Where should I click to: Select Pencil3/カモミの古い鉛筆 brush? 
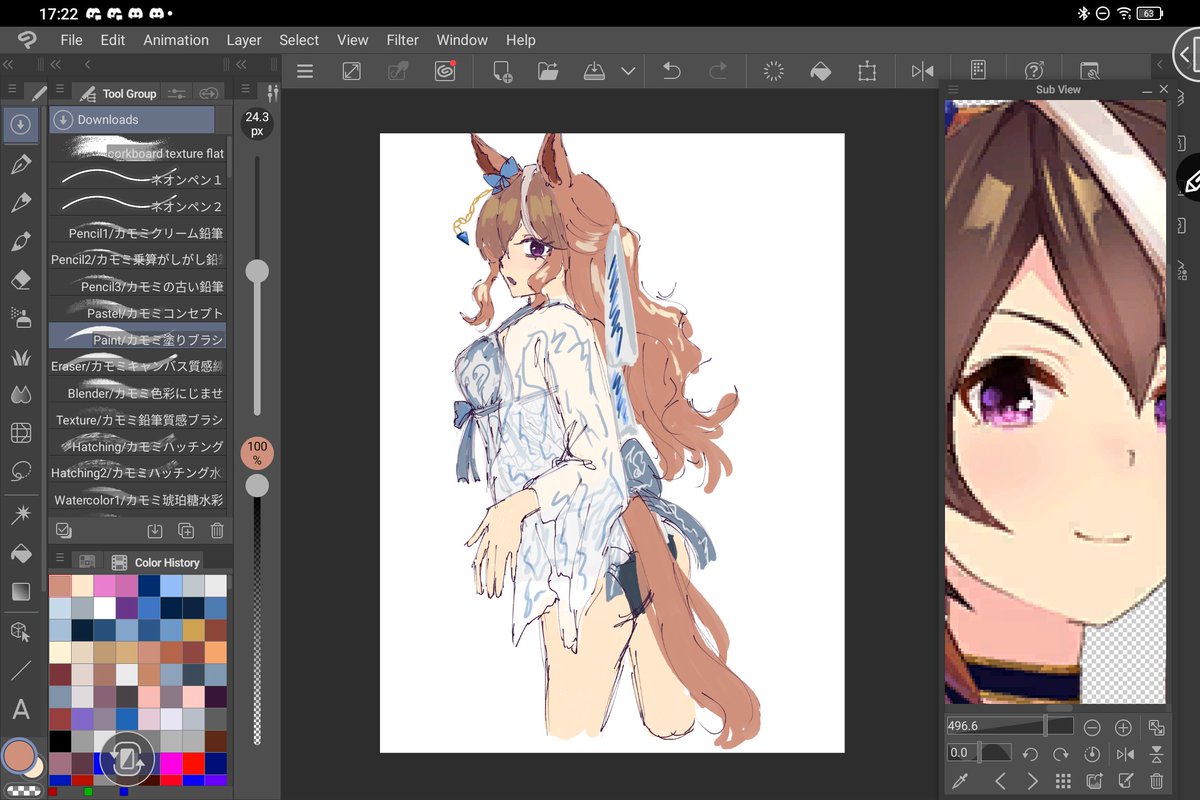point(137,286)
